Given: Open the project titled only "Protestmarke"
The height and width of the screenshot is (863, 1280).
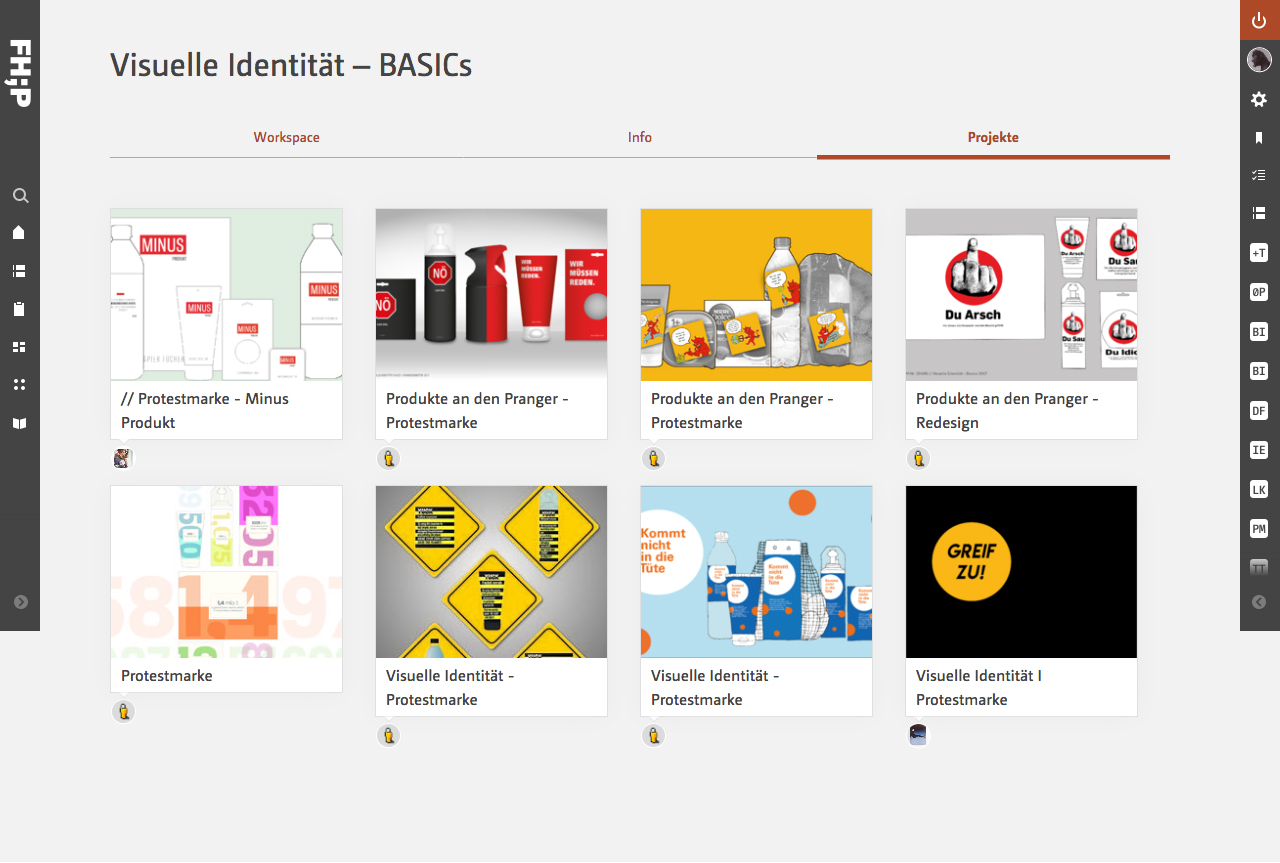Looking at the screenshot, I should [x=167, y=676].
